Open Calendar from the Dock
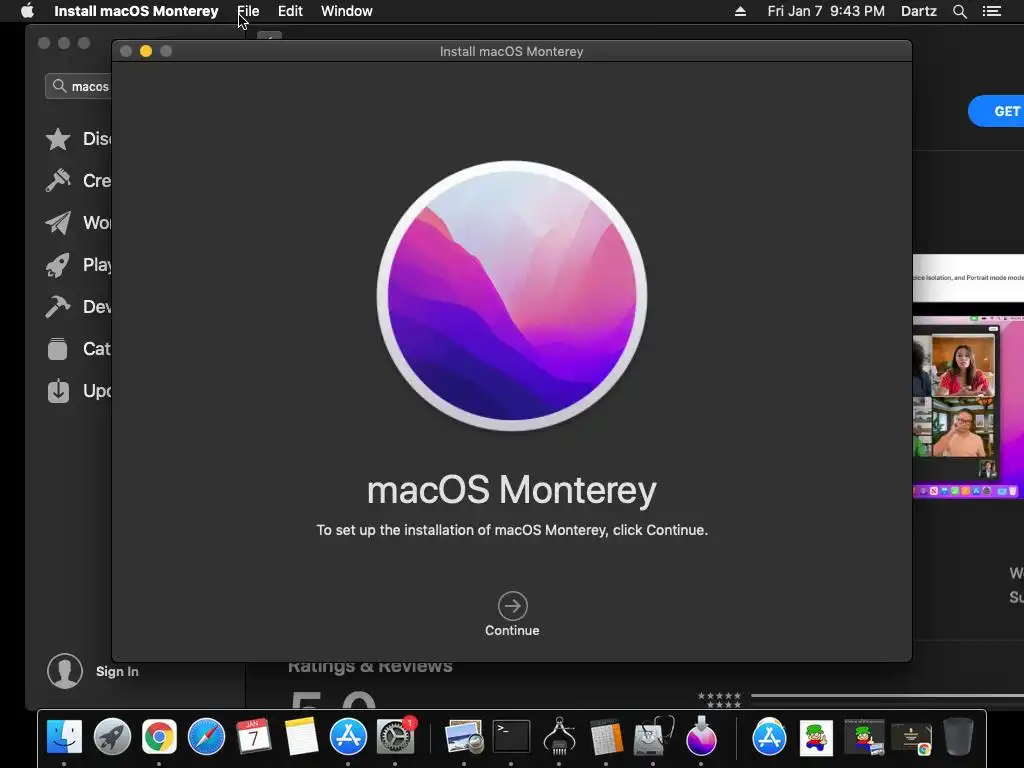The width and height of the screenshot is (1024, 768). (253, 737)
